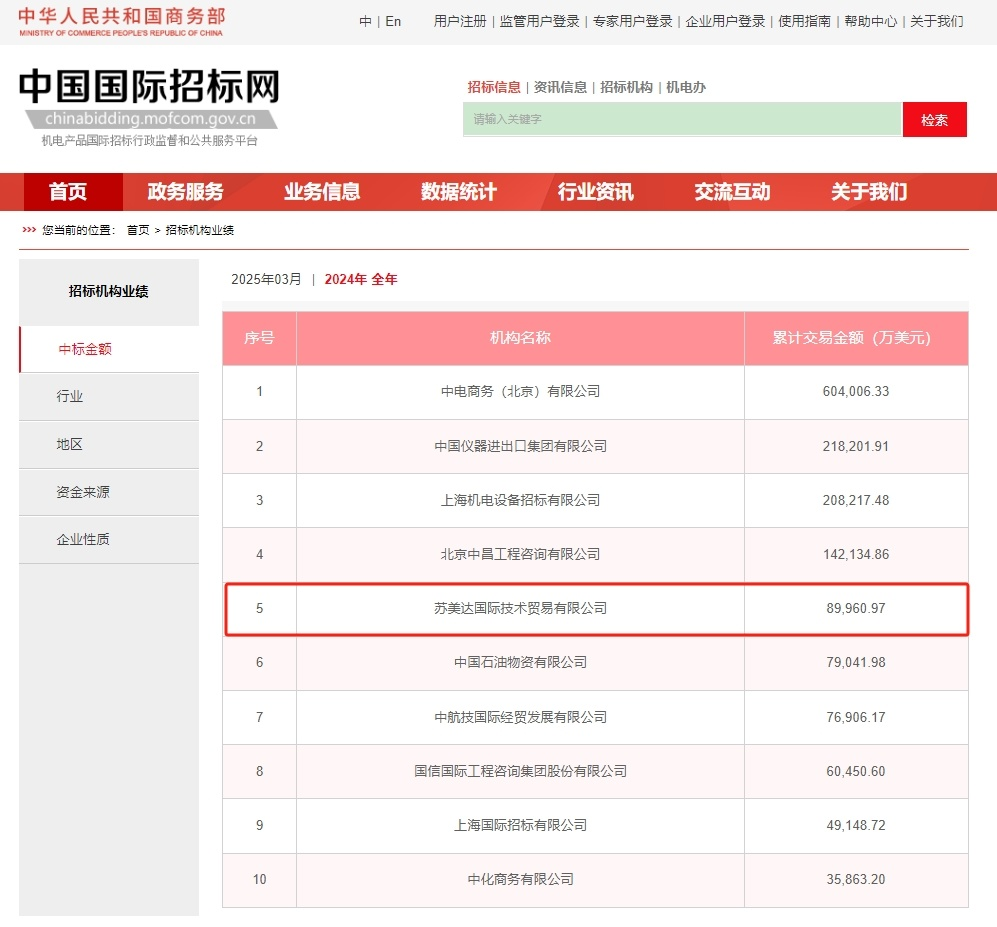The height and width of the screenshot is (927, 997).
Task: Click 国信国际工程咨询集团股份有限公司 row name
Action: pyautogui.click(x=520, y=771)
